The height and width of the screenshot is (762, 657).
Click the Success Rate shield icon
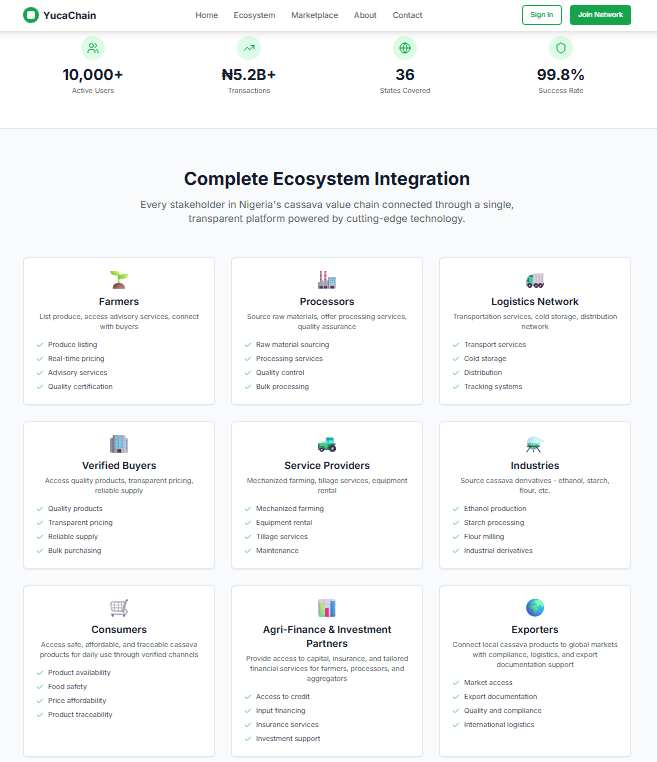click(561, 48)
